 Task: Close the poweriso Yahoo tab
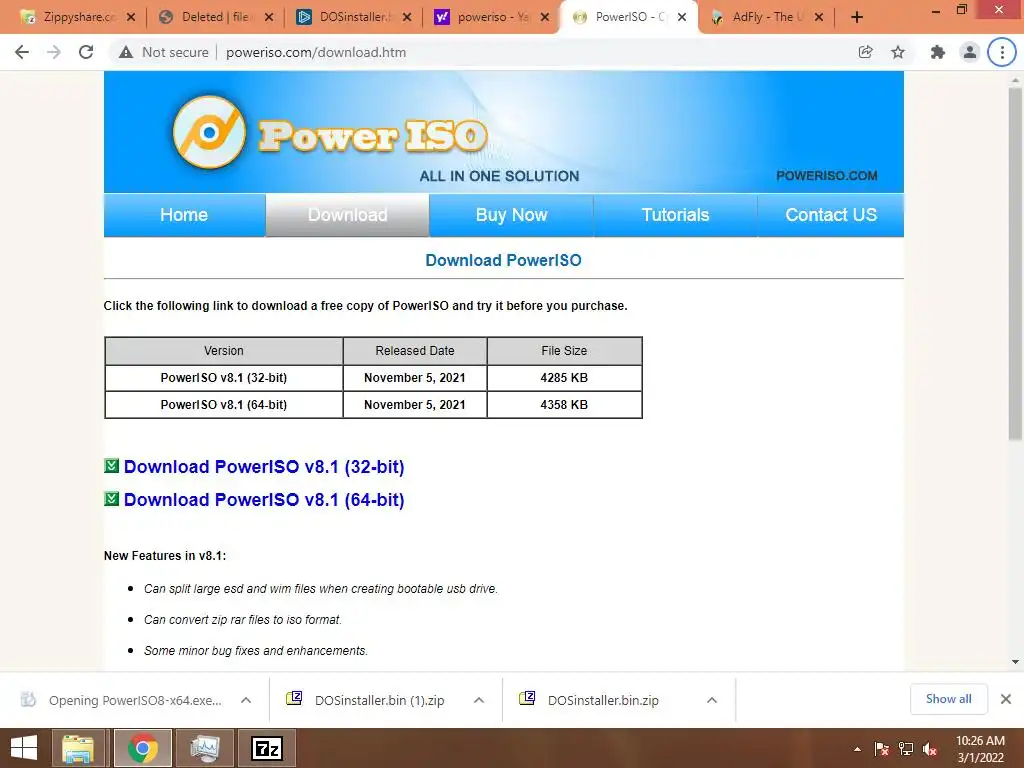(x=545, y=18)
